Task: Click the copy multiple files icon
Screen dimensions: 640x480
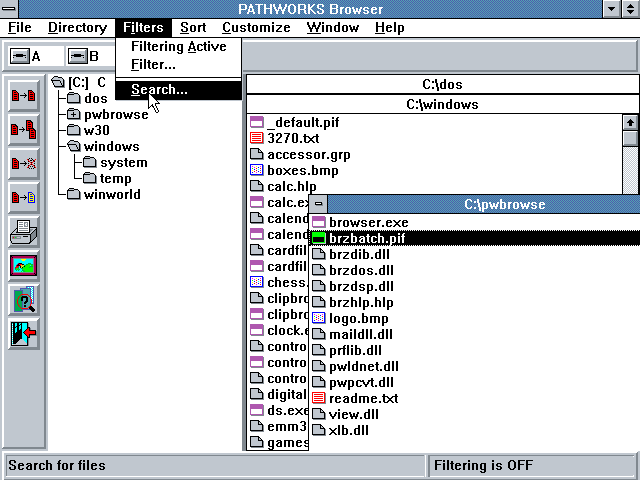Action: coord(24,130)
